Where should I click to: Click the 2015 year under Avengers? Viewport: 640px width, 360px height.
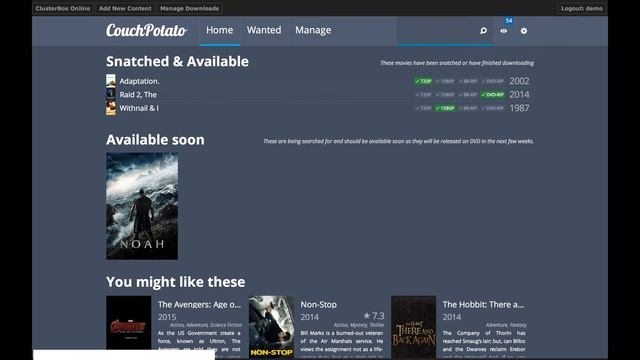pos(167,317)
